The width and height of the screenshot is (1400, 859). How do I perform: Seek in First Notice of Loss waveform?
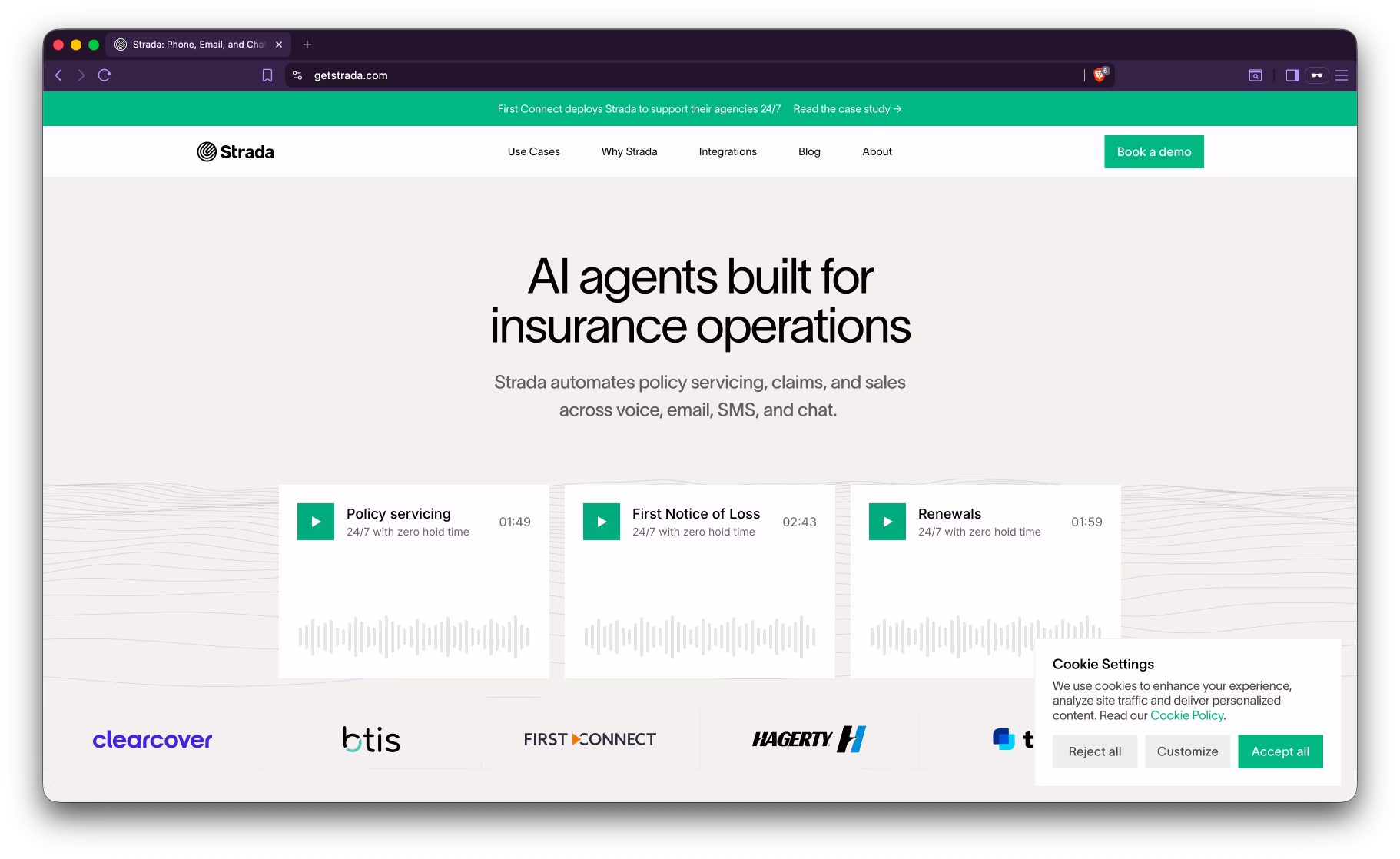point(700,636)
